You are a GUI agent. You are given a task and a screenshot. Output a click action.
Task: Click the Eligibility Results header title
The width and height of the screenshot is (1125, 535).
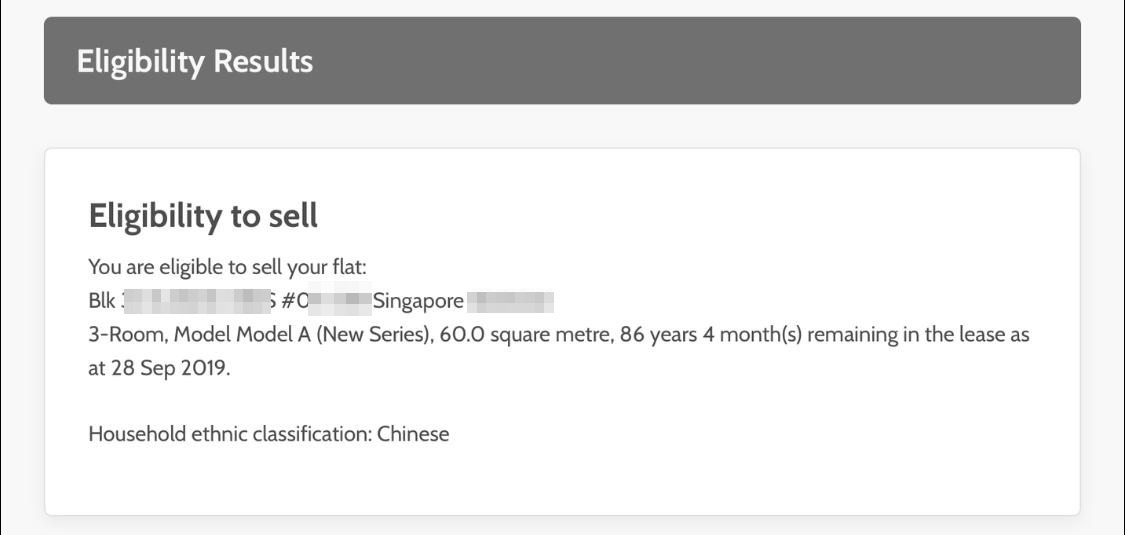click(x=195, y=62)
